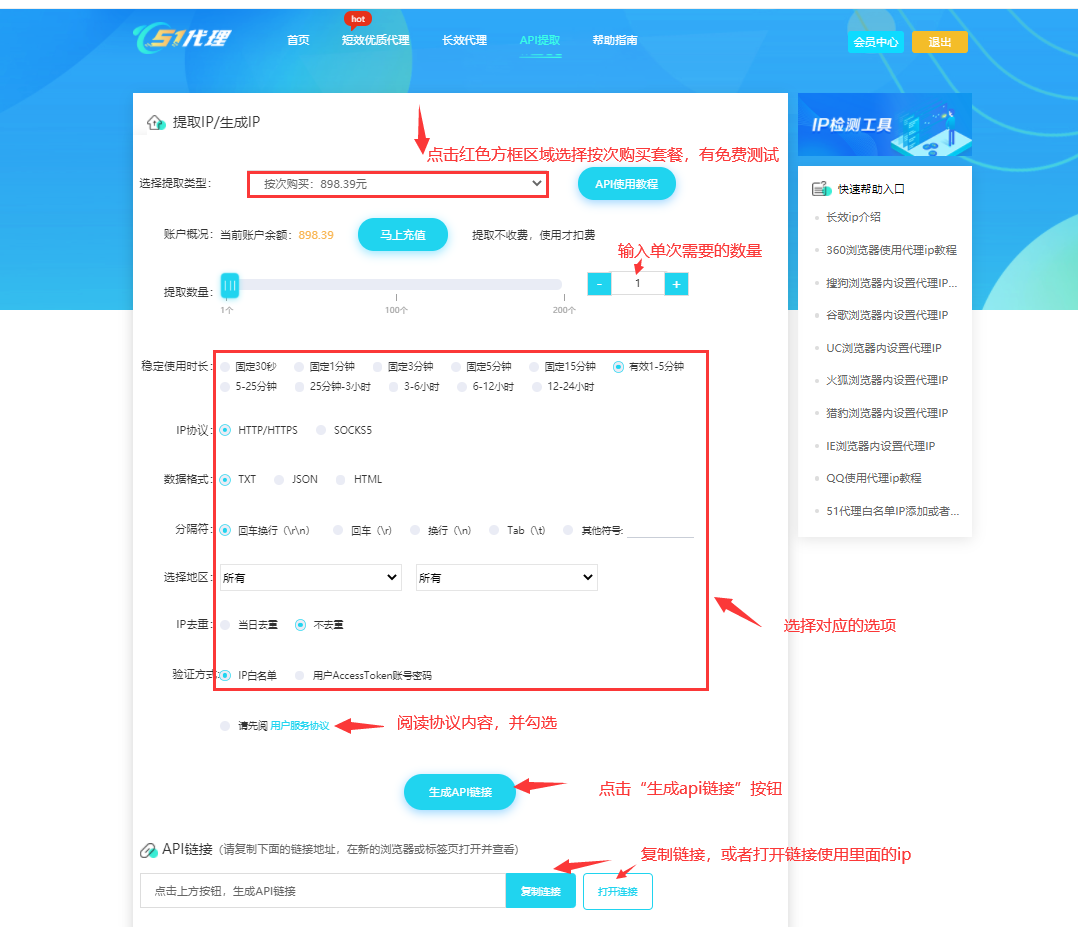Screen dimensions: 1078x927
Task: Decrease quantity with the minus button
Action: (600, 284)
